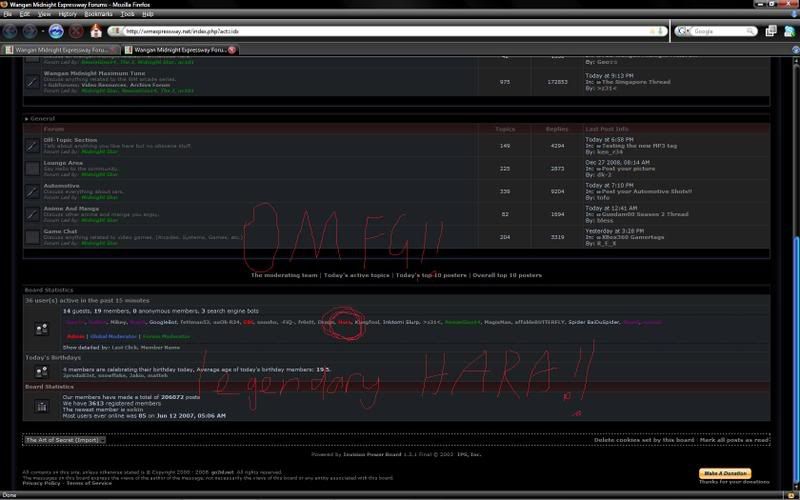Open the Off-Topic Section forum

(70, 140)
